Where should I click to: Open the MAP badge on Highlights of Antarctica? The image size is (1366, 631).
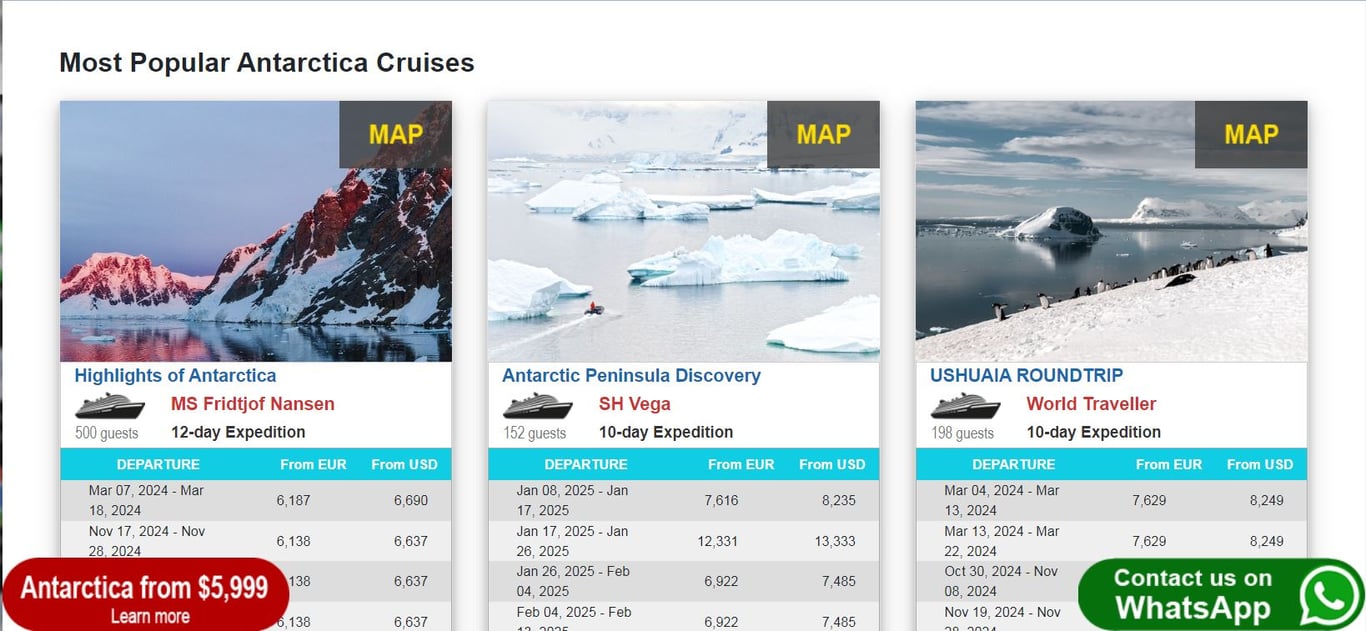click(395, 134)
